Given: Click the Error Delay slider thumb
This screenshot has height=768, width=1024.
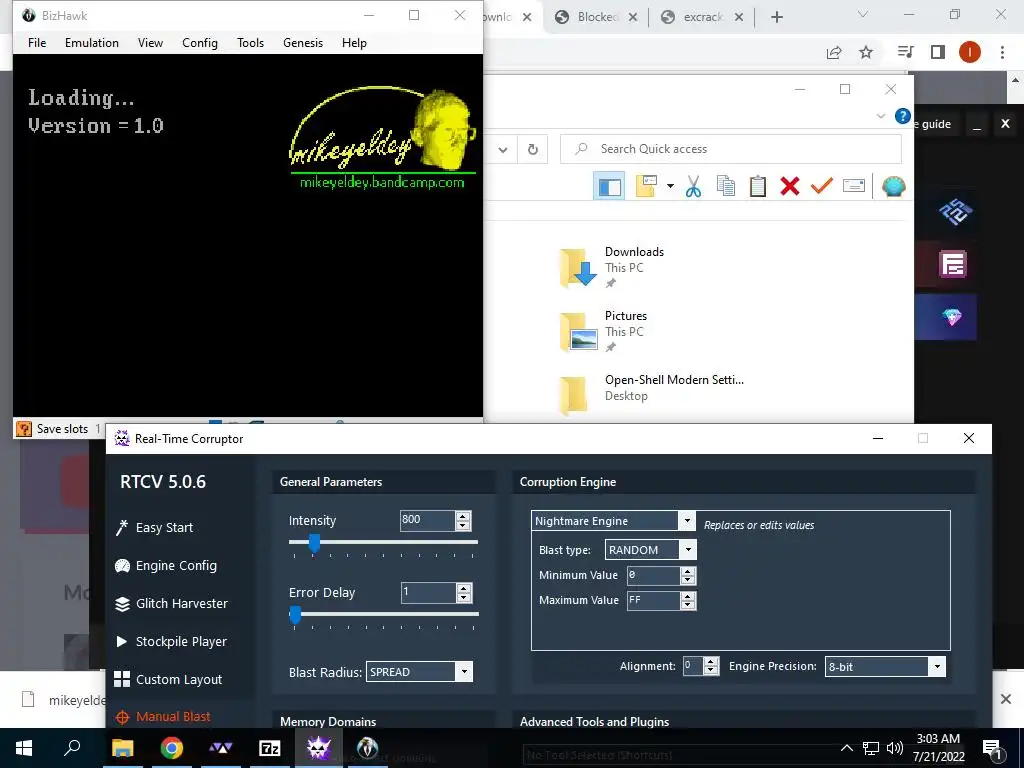Looking at the screenshot, I should click(x=295, y=615).
